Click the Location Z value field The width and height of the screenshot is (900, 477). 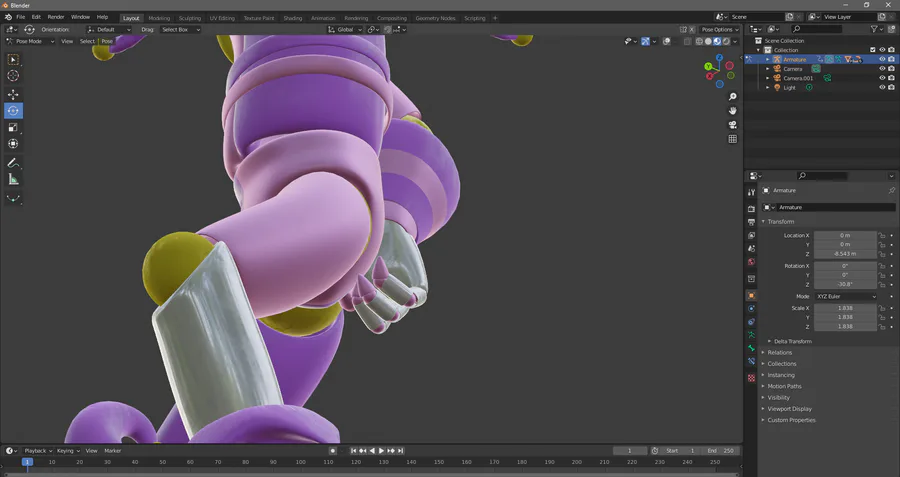pyautogui.click(x=845, y=254)
